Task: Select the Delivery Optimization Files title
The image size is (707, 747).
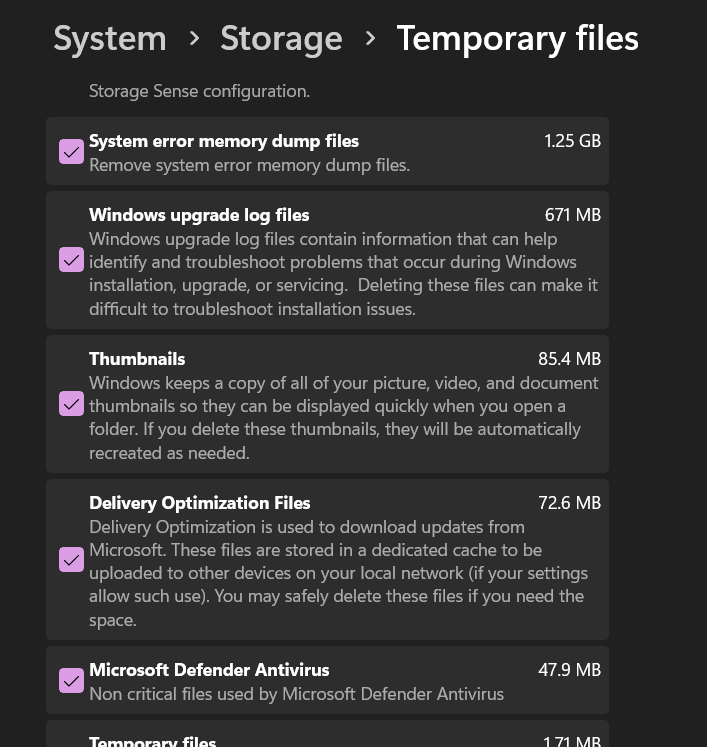Action: [200, 503]
